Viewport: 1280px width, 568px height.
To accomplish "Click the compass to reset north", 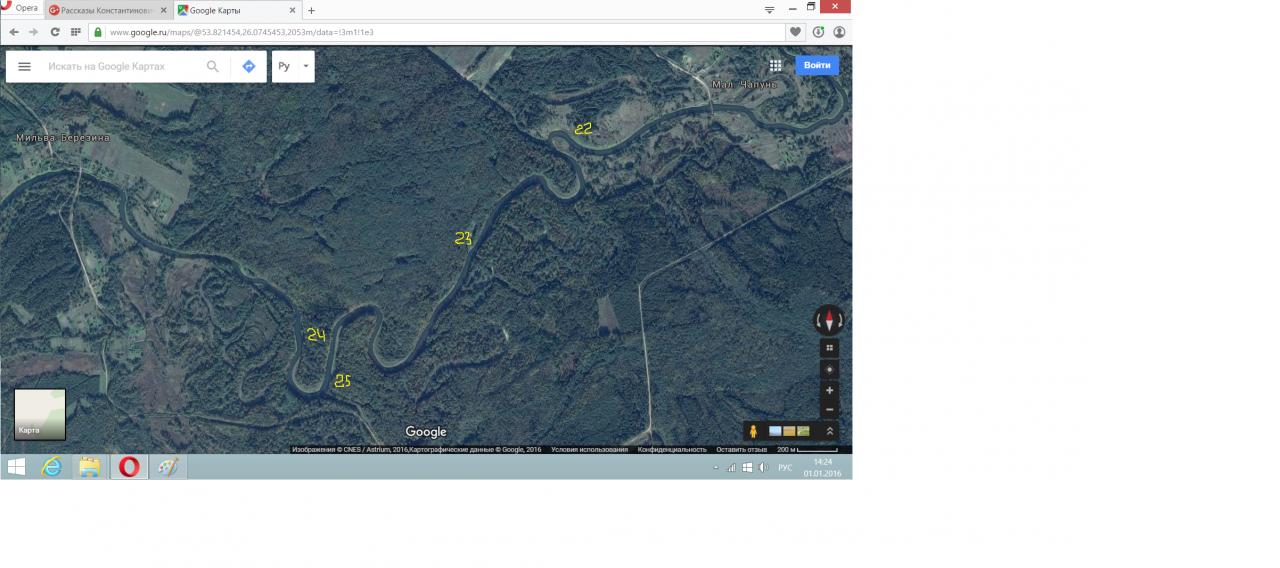I will click(829, 320).
